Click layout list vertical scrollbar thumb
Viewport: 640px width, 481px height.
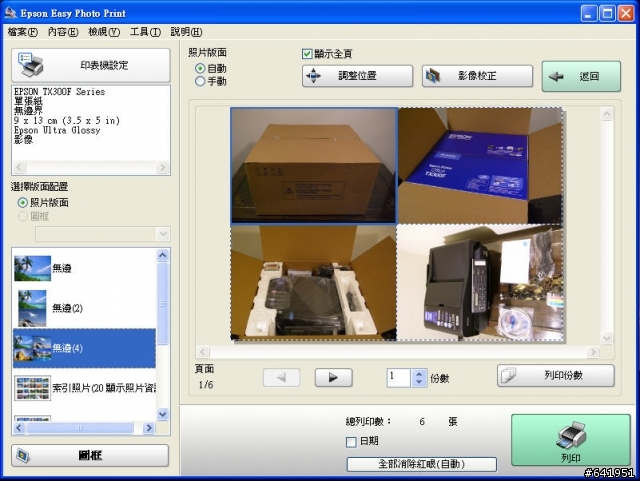[162, 303]
